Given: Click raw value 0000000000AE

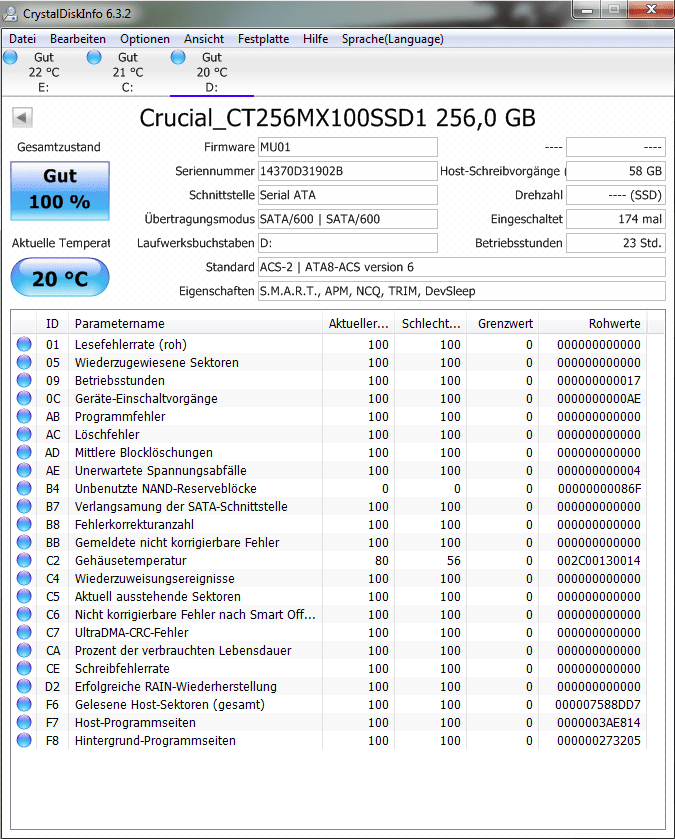Looking at the screenshot, I should (x=599, y=399).
